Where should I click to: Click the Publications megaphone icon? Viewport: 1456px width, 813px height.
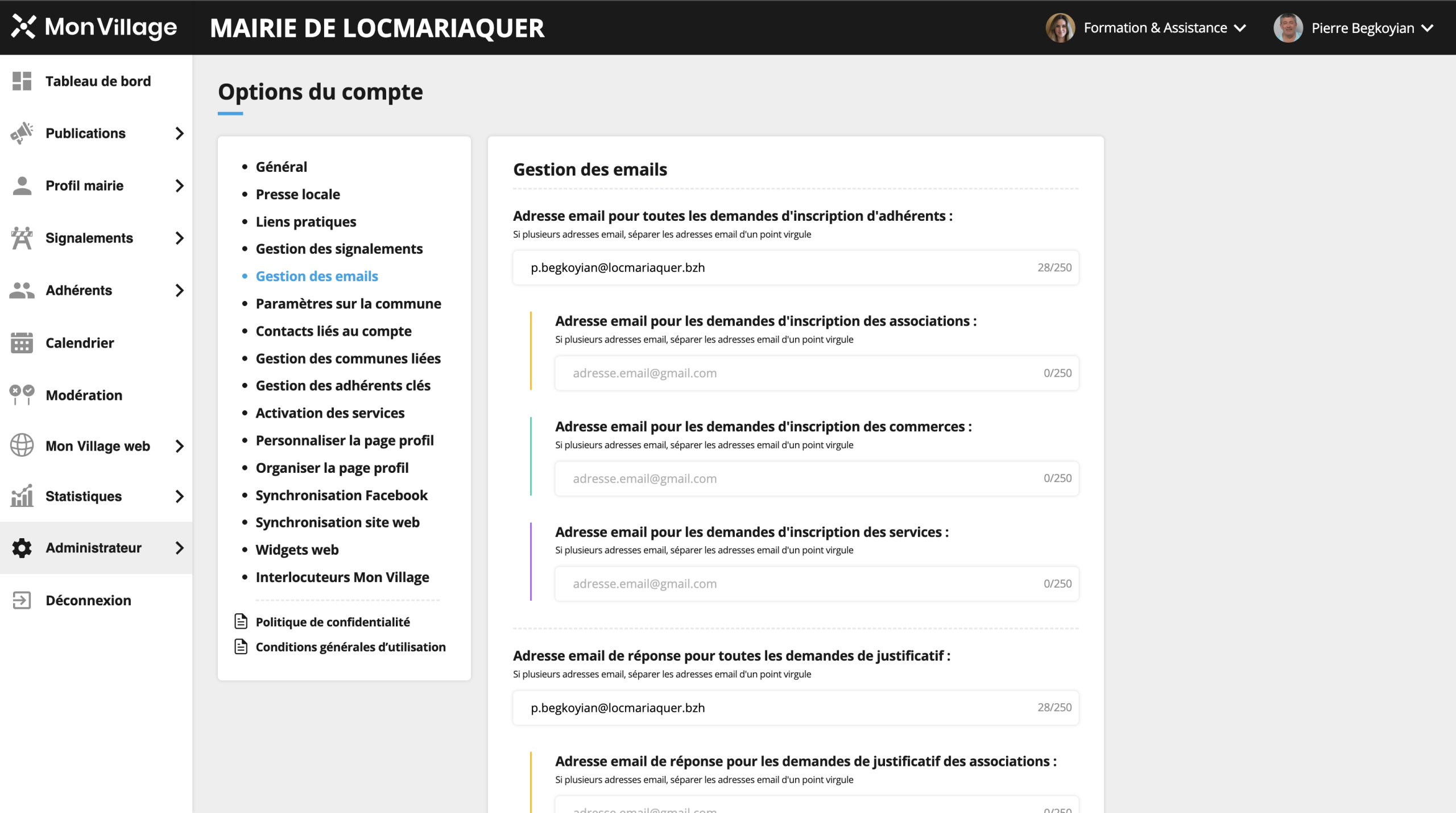click(22, 133)
